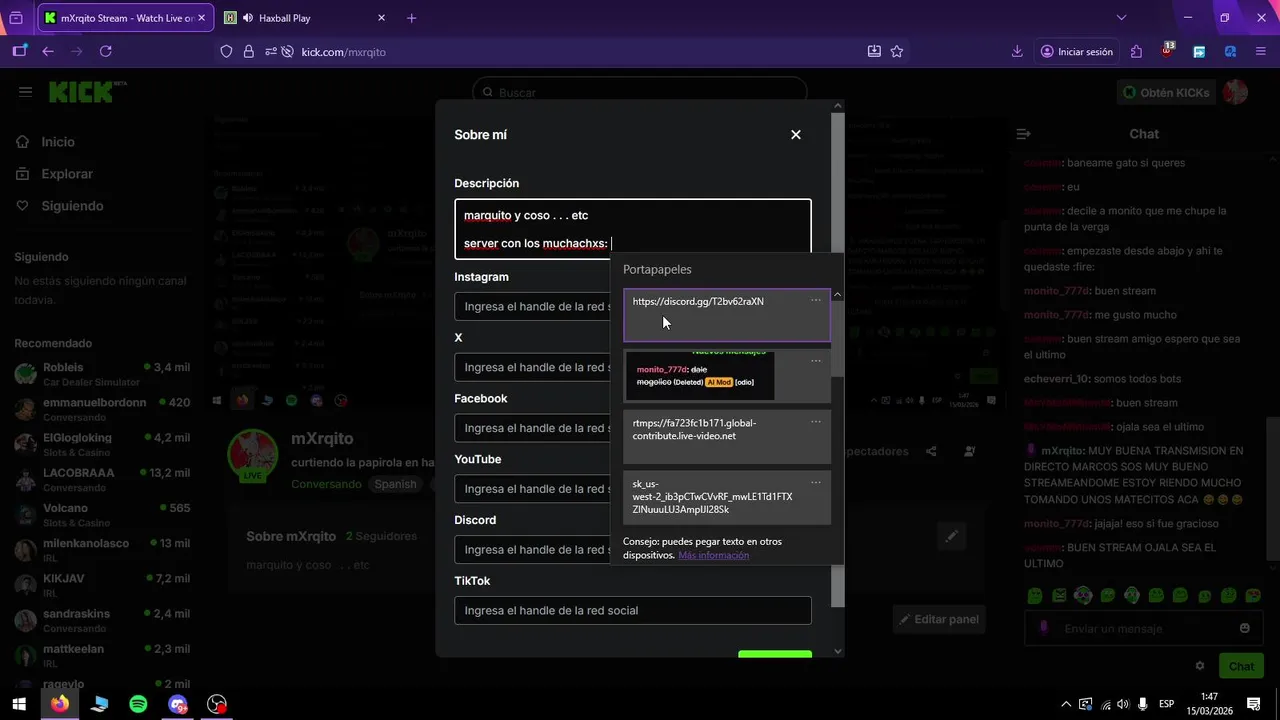Open recommended channel ElGlogloking
1280x720 pixels.
102,444
